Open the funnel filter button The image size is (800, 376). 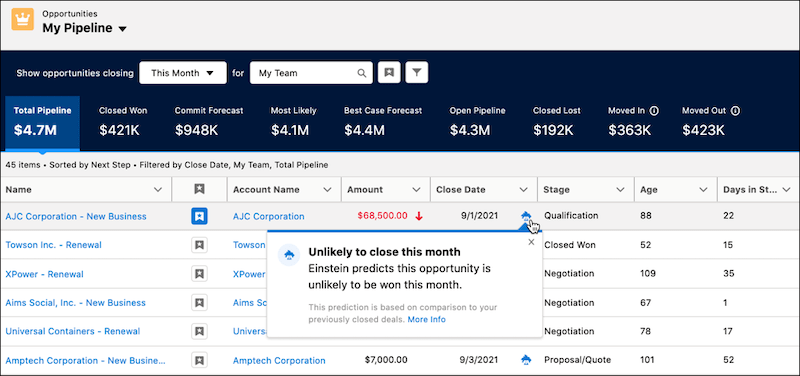(417, 73)
